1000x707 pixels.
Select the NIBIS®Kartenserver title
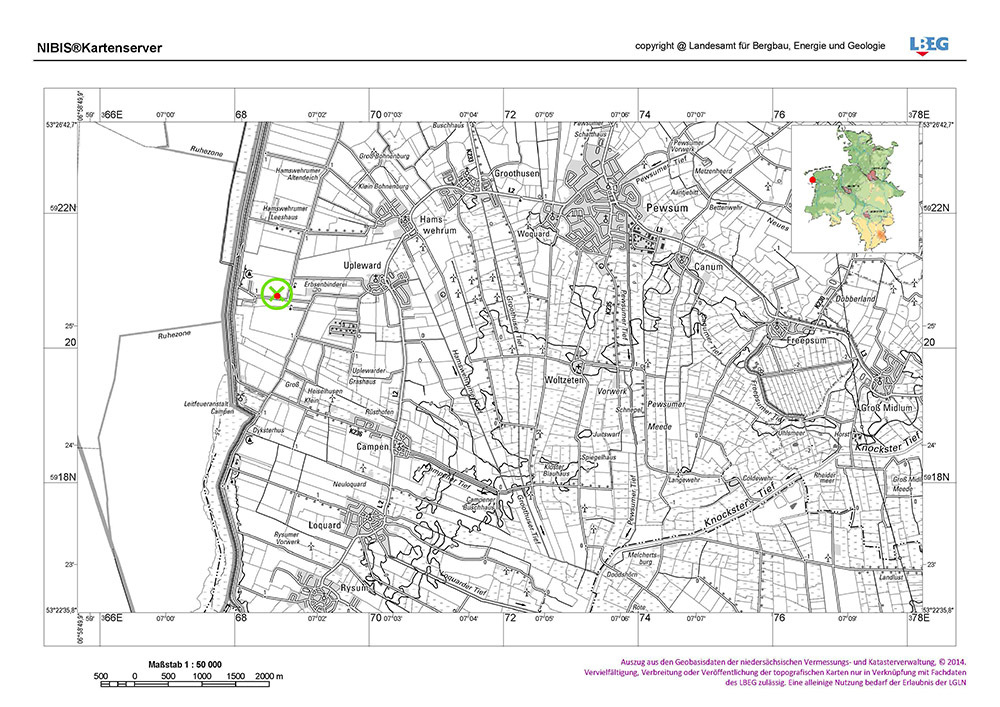(99, 48)
